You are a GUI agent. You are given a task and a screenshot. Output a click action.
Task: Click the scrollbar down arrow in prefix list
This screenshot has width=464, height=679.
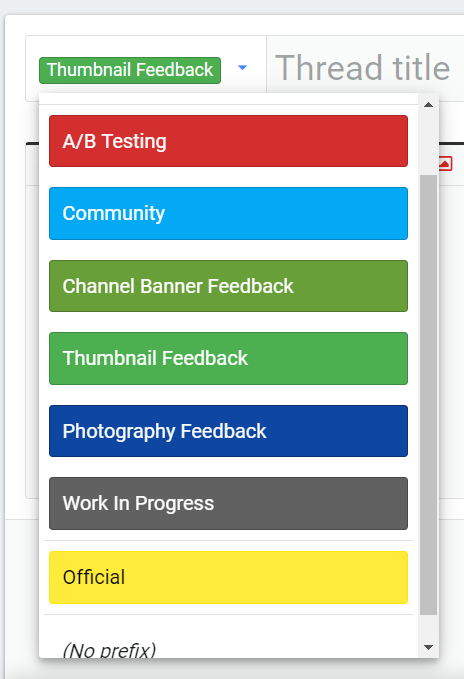click(429, 647)
